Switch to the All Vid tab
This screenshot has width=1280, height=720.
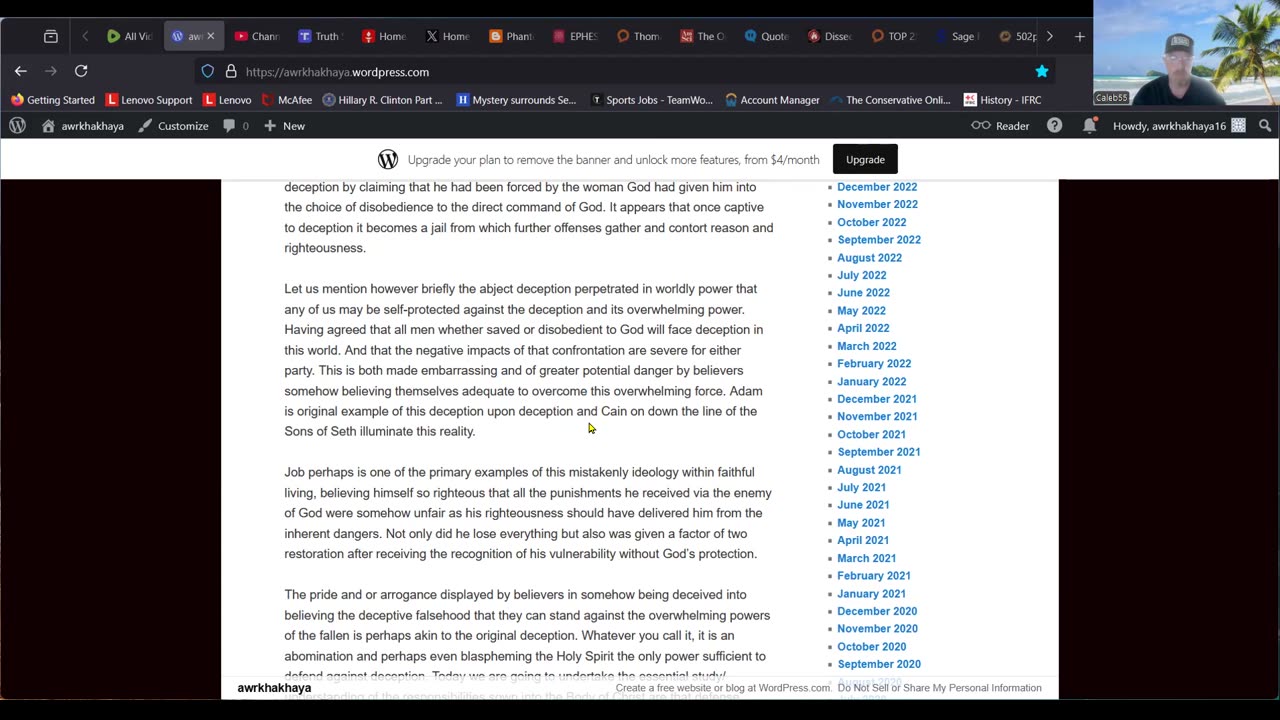[129, 36]
